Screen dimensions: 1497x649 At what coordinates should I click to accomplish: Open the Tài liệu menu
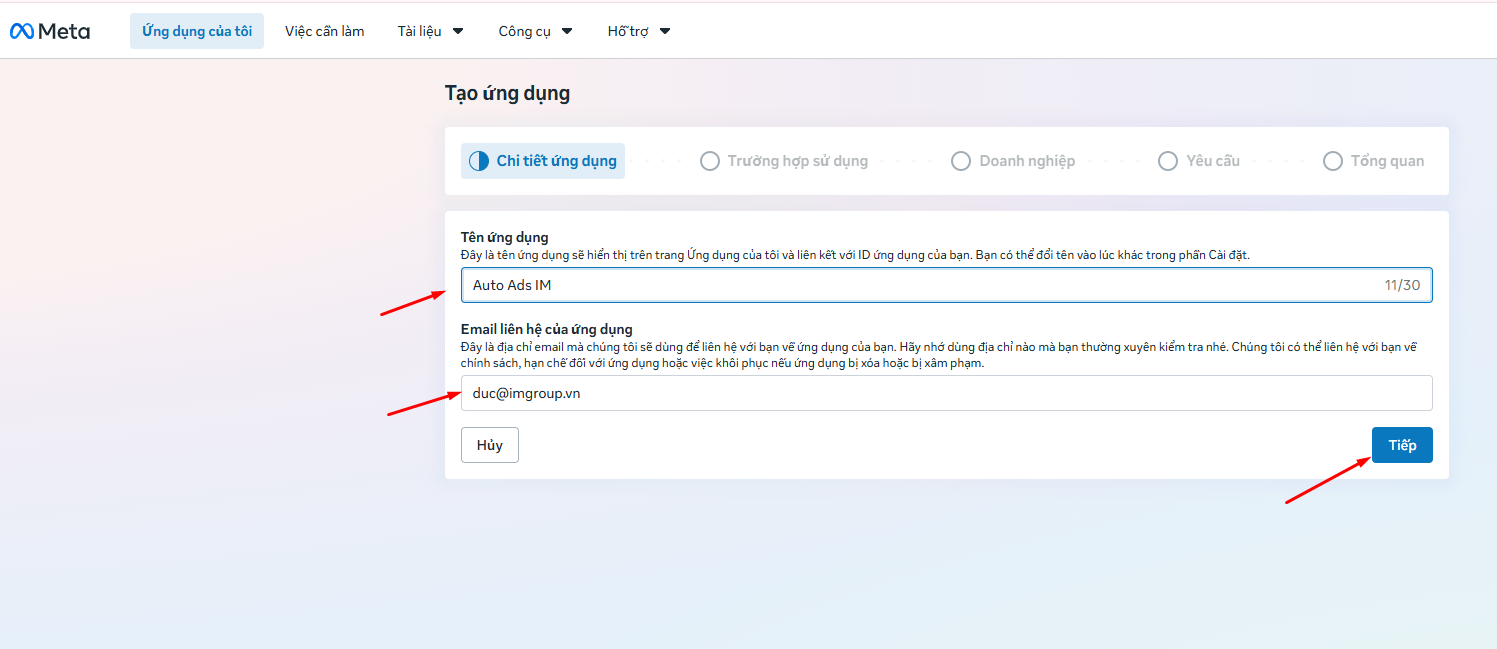(431, 31)
